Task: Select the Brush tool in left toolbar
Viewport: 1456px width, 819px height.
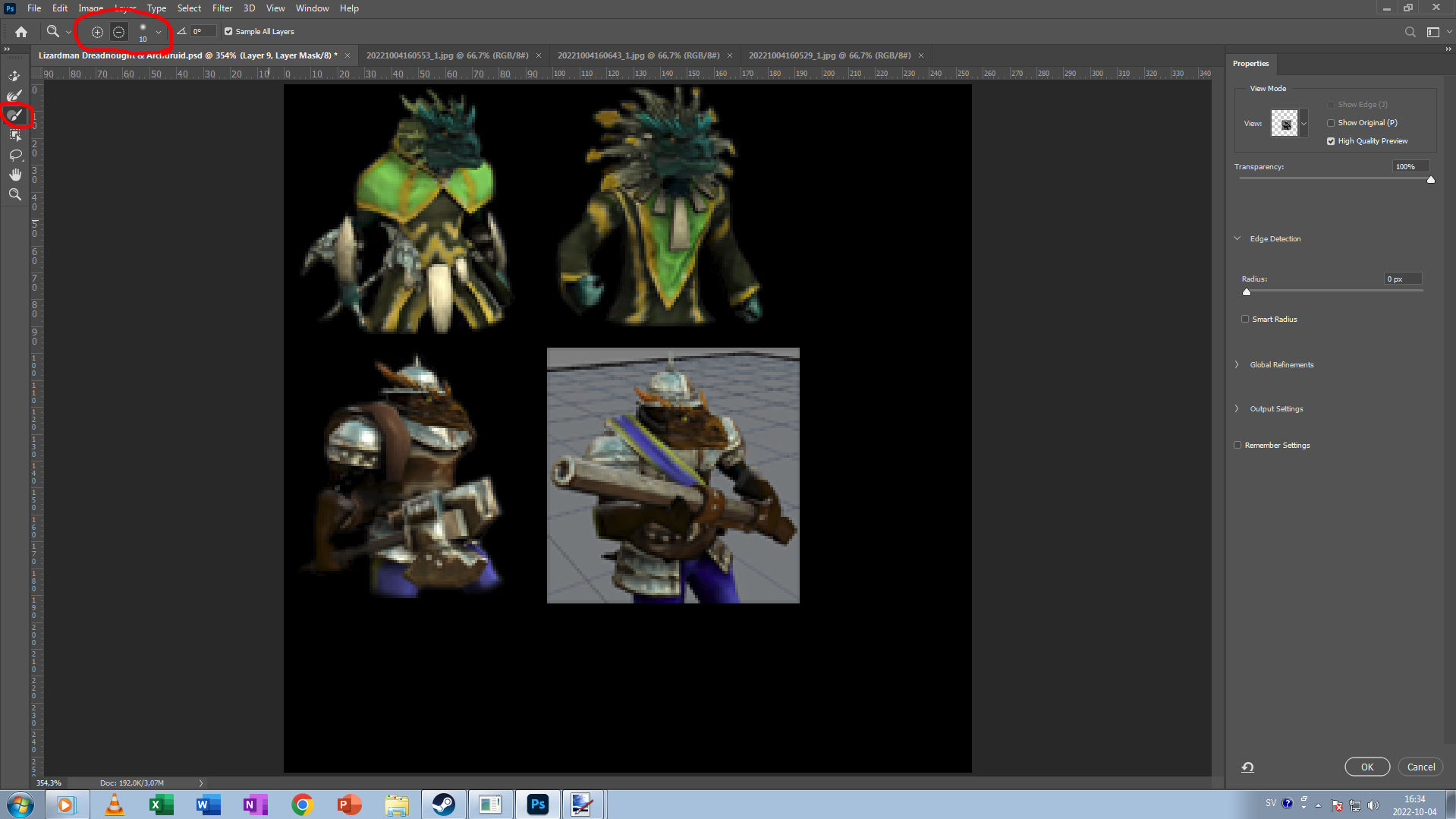Action: (14, 115)
